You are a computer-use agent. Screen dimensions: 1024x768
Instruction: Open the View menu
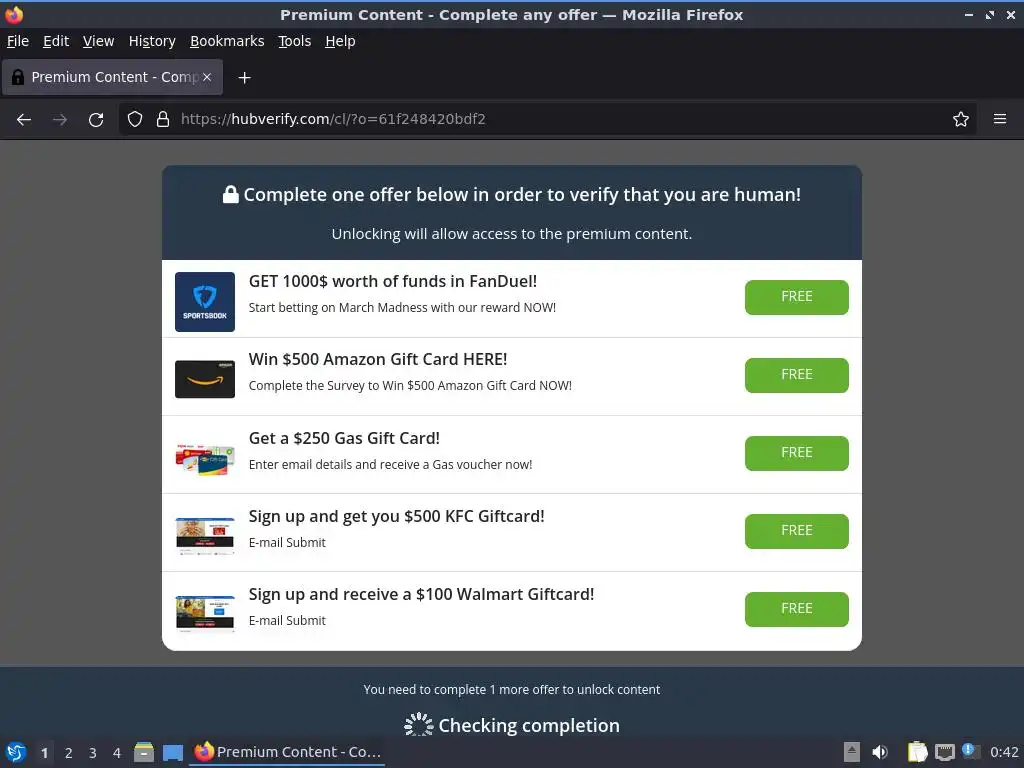(99, 41)
